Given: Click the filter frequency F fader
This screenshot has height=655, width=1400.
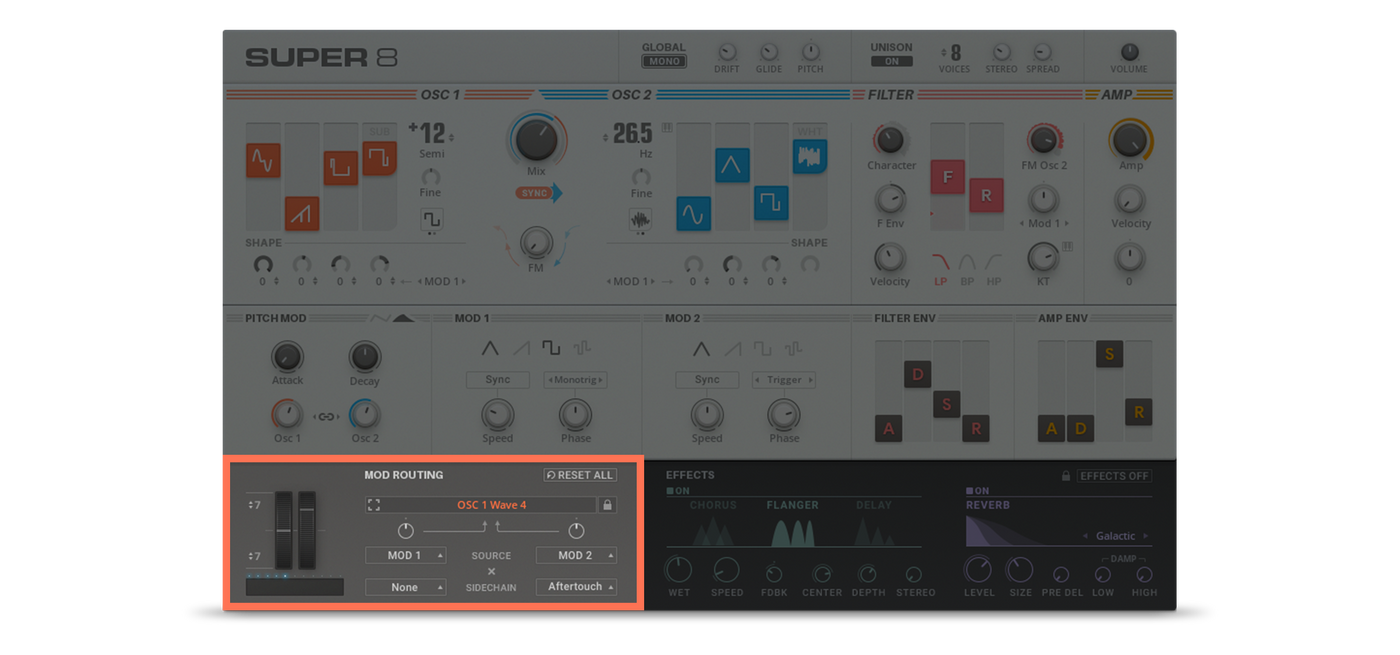Looking at the screenshot, I should 947,177.
